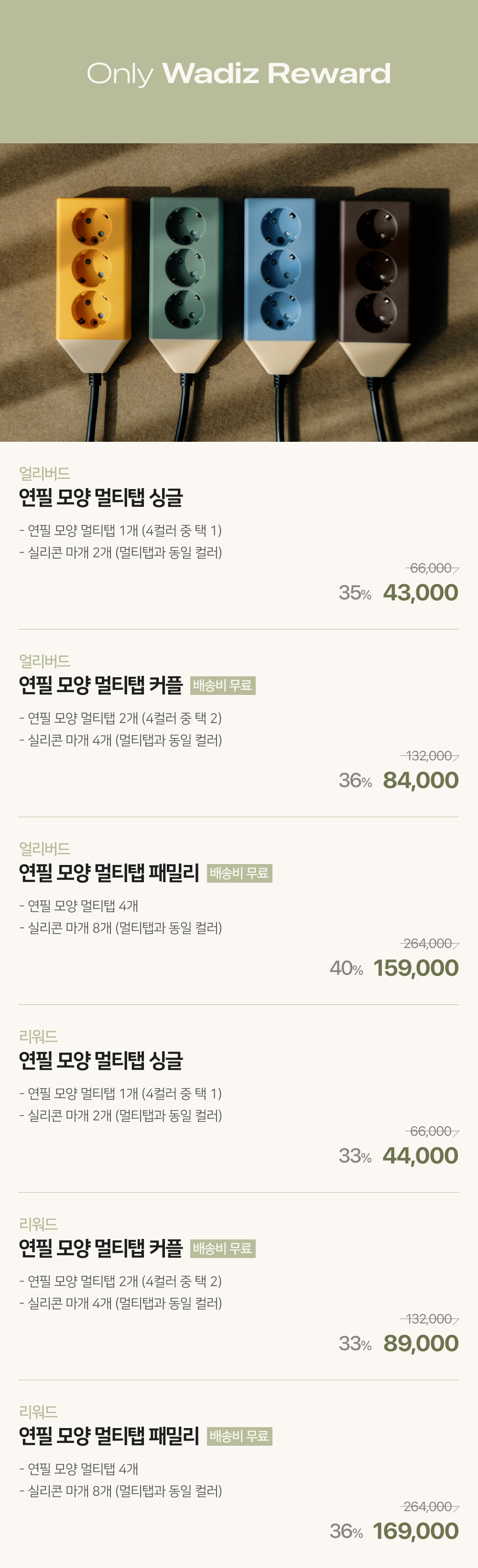The image size is (478, 1568).
Task: Select the early bird 커플 reward title
Action: click(x=101, y=685)
